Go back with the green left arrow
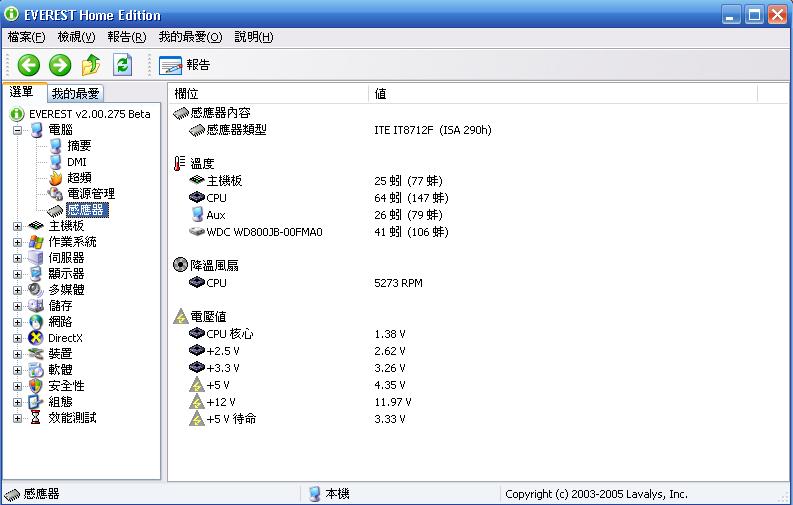Image resolution: width=793 pixels, height=505 pixels. (x=29, y=65)
